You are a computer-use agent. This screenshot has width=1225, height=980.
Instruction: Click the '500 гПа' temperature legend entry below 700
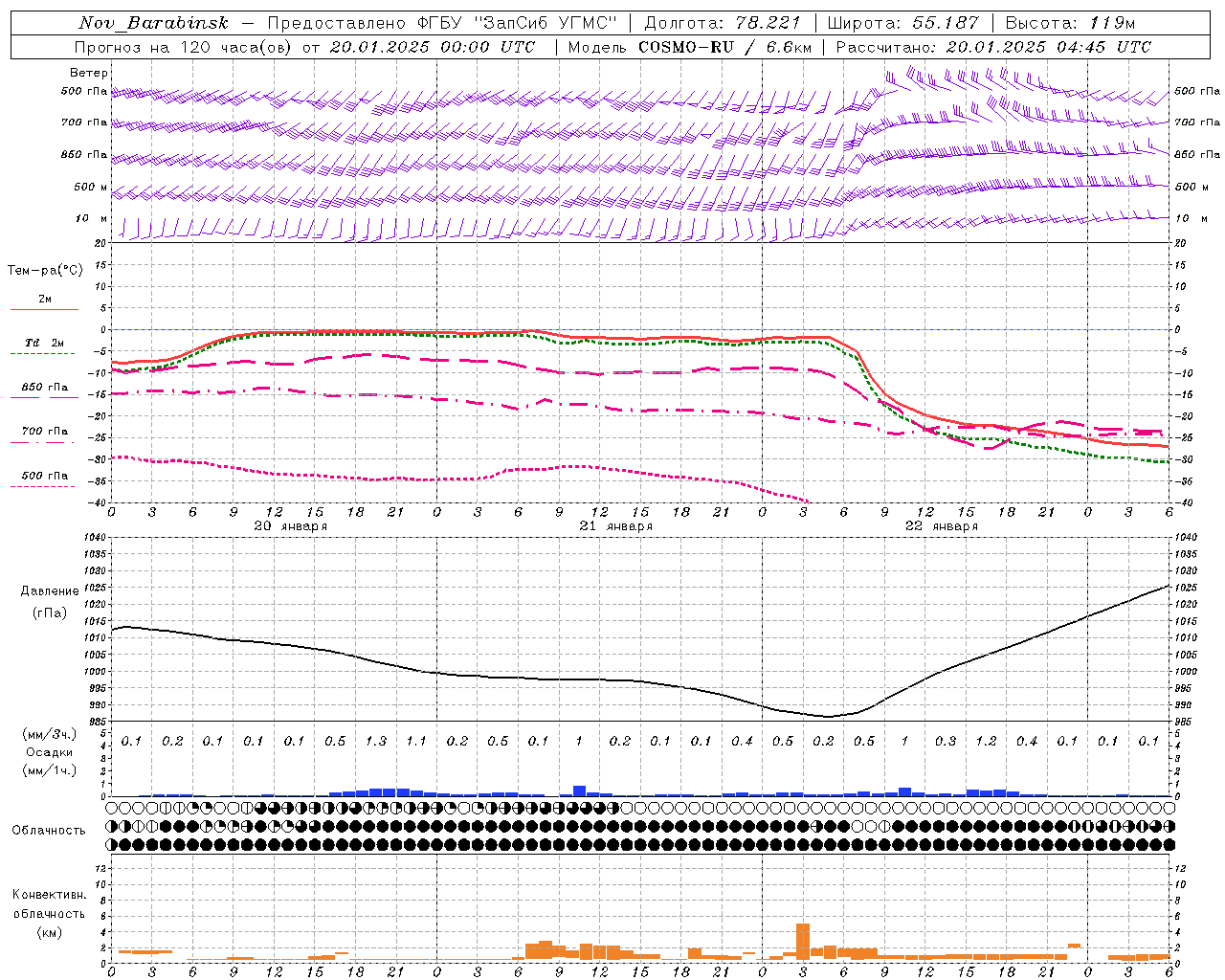click(x=45, y=476)
